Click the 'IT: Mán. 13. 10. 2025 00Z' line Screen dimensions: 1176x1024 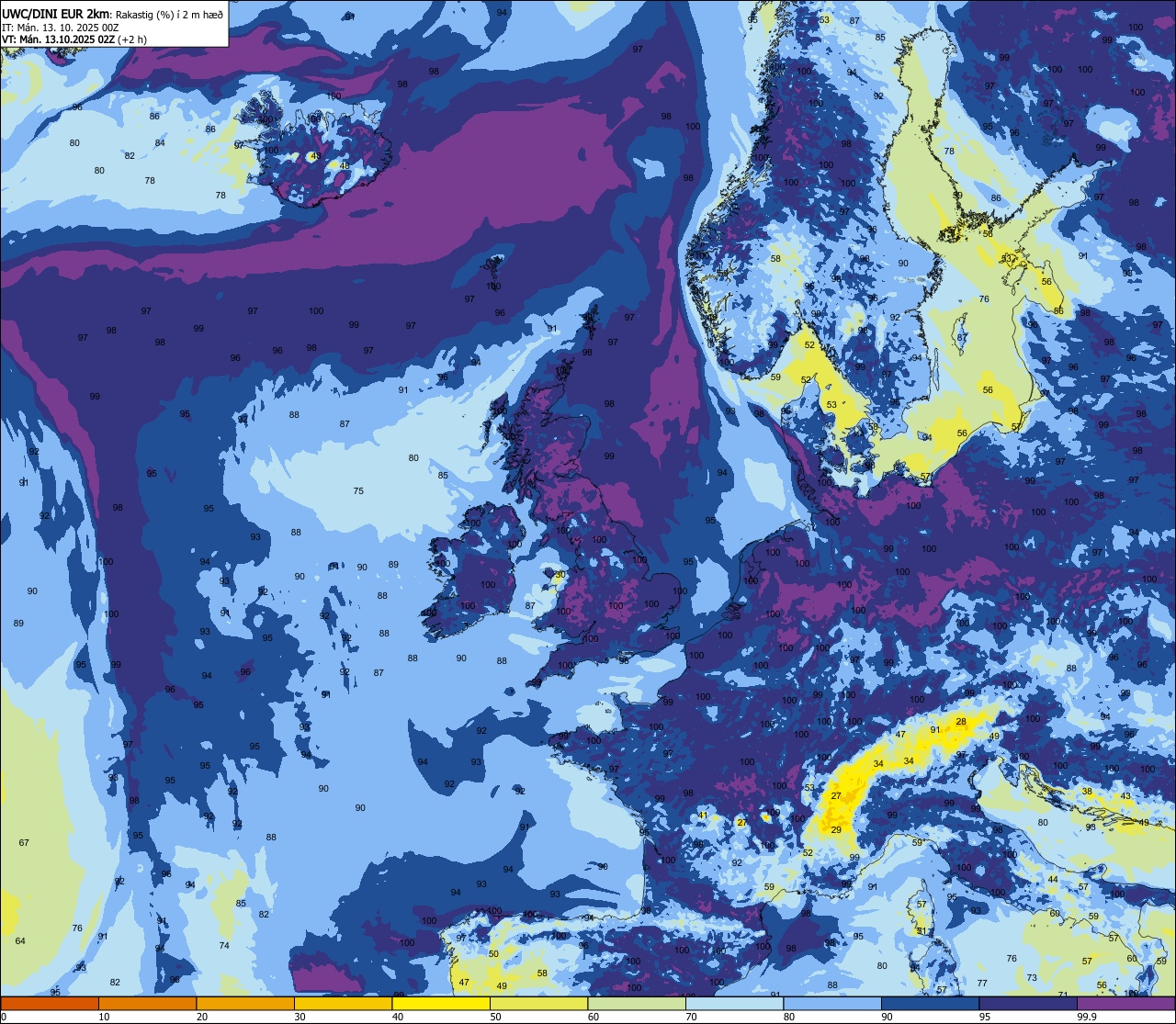tap(61, 28)
